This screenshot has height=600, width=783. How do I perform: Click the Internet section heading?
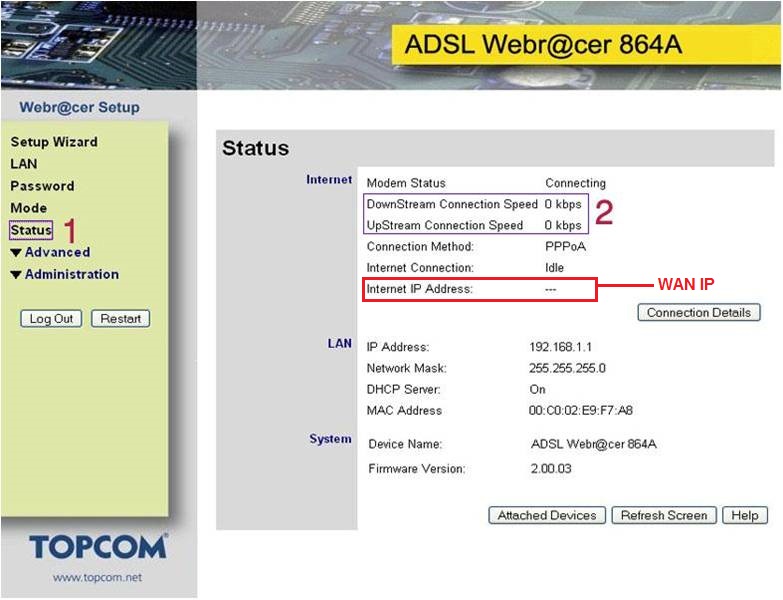click(x=329, y=180)
